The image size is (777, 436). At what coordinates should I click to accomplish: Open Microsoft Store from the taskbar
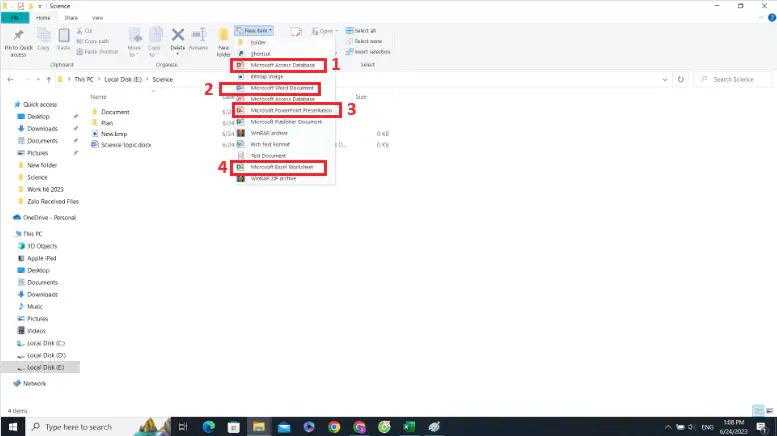tap(233, 427)
